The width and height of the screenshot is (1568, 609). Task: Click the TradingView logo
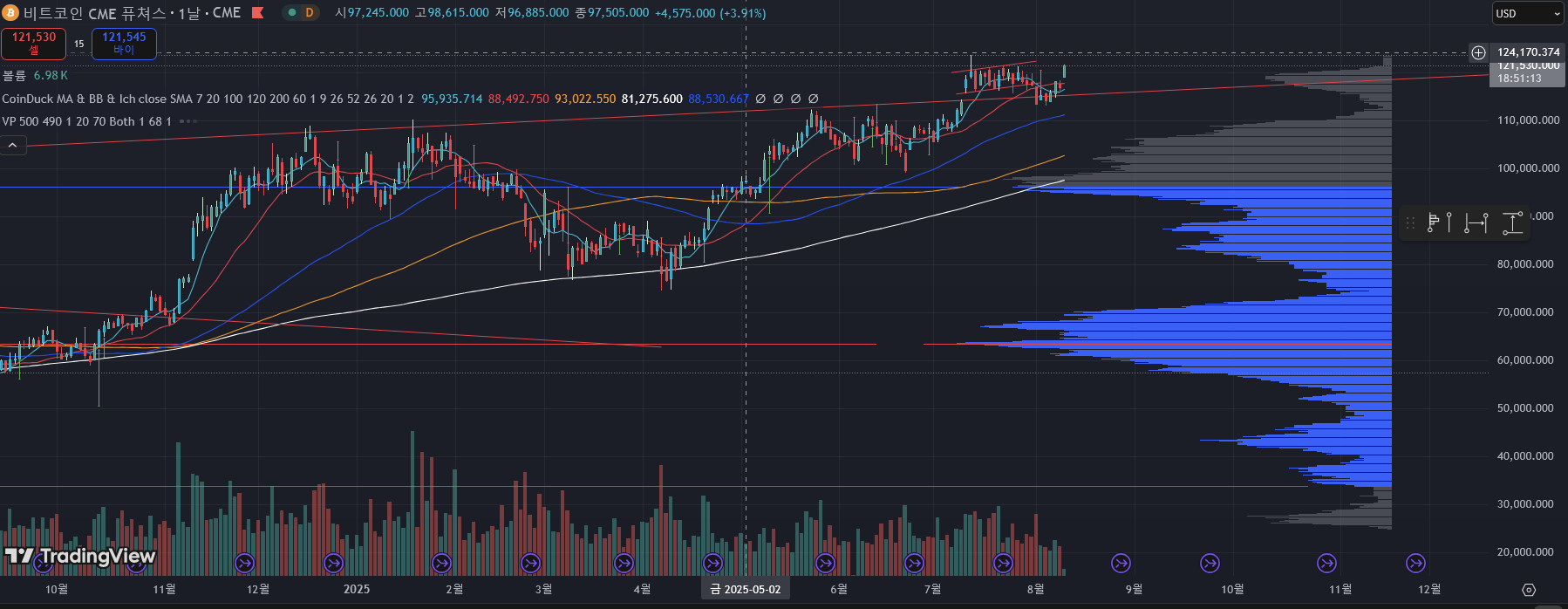pyautogui.click(x=80, y=556)
